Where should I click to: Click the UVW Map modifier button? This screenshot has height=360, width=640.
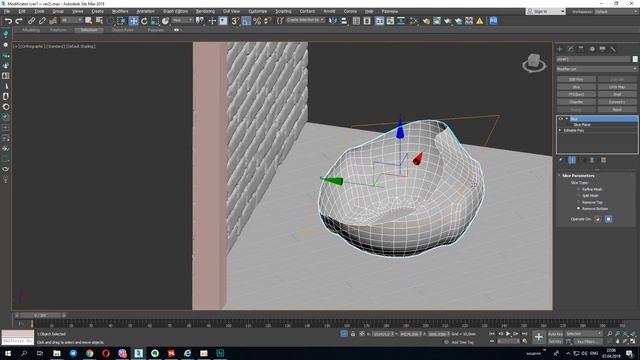coord(617,87)
